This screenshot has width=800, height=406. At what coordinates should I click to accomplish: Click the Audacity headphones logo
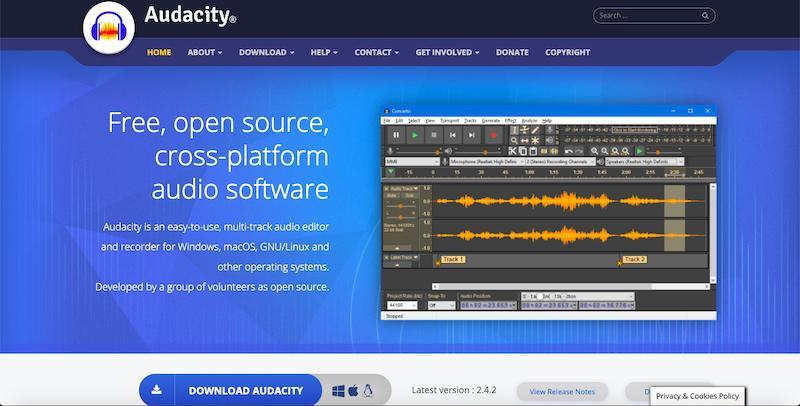click(109, 28)
